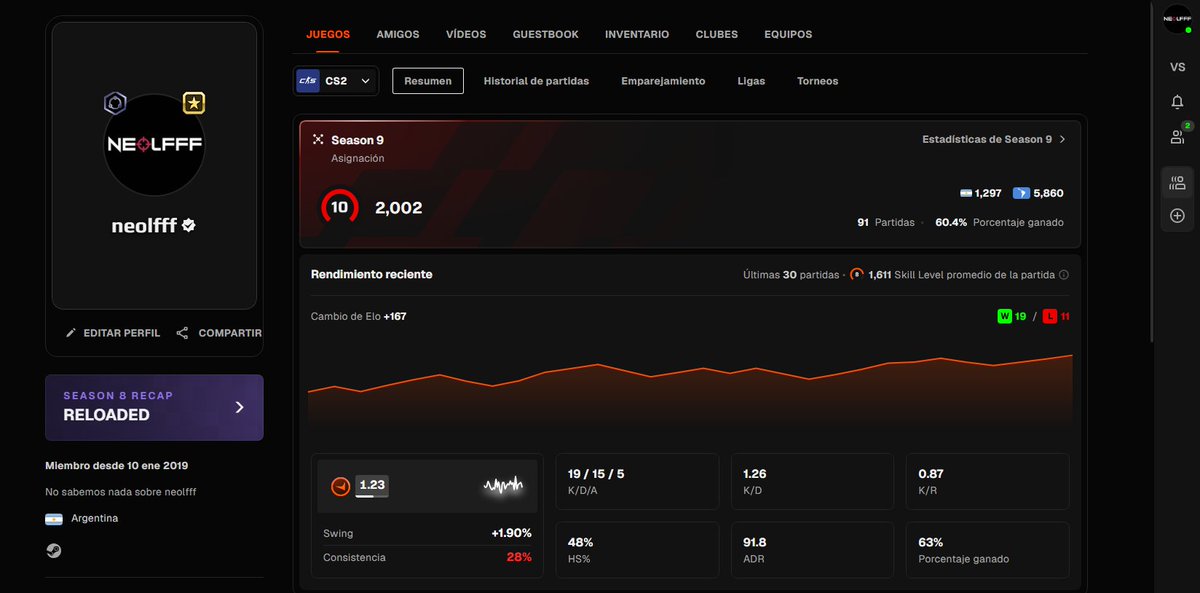The width and height of the screenshot is (1200, 593).
Task: Open the Torneos sub-tab
Action: (818, 81)
